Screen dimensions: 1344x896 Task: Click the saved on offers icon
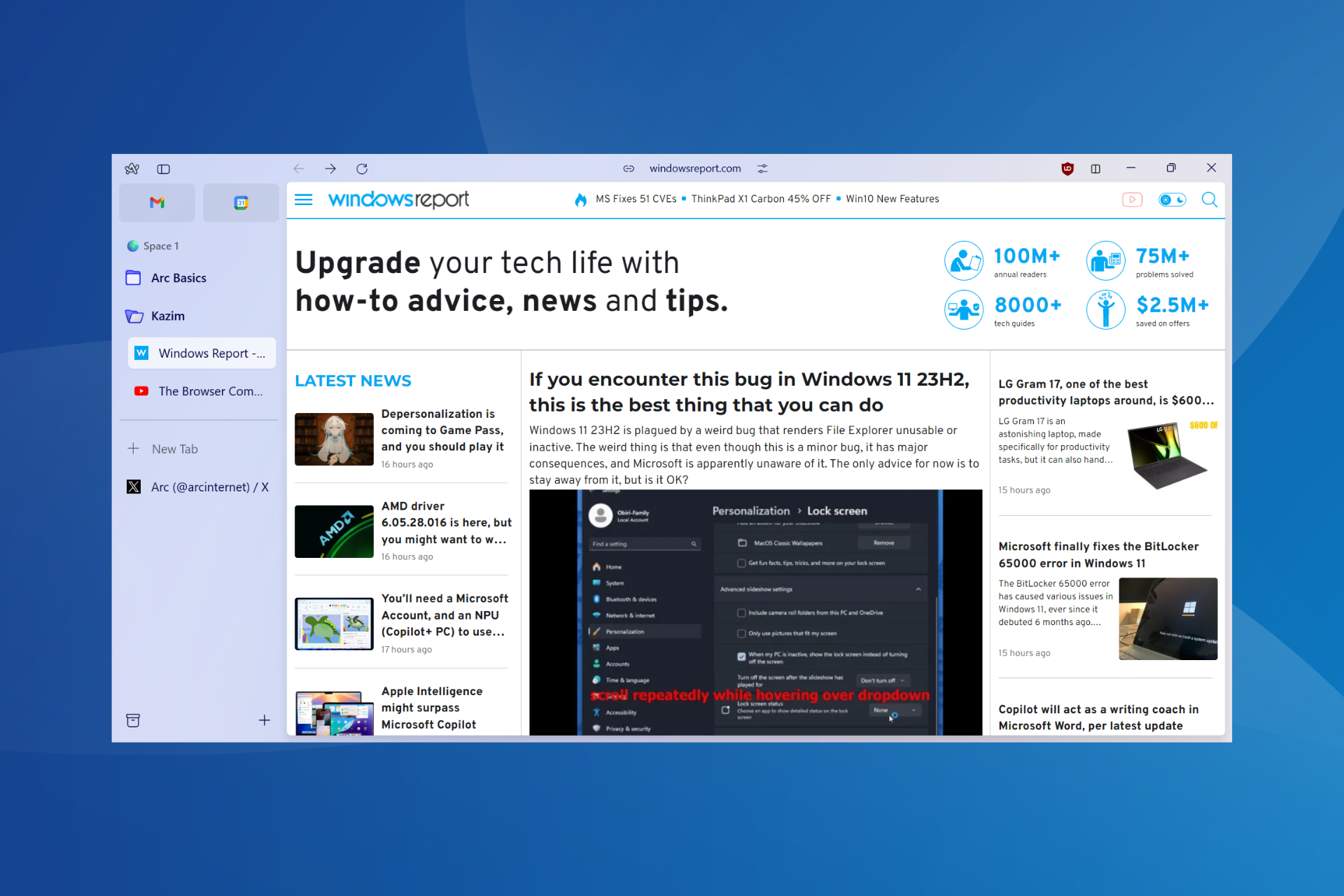pos(1106,309)
